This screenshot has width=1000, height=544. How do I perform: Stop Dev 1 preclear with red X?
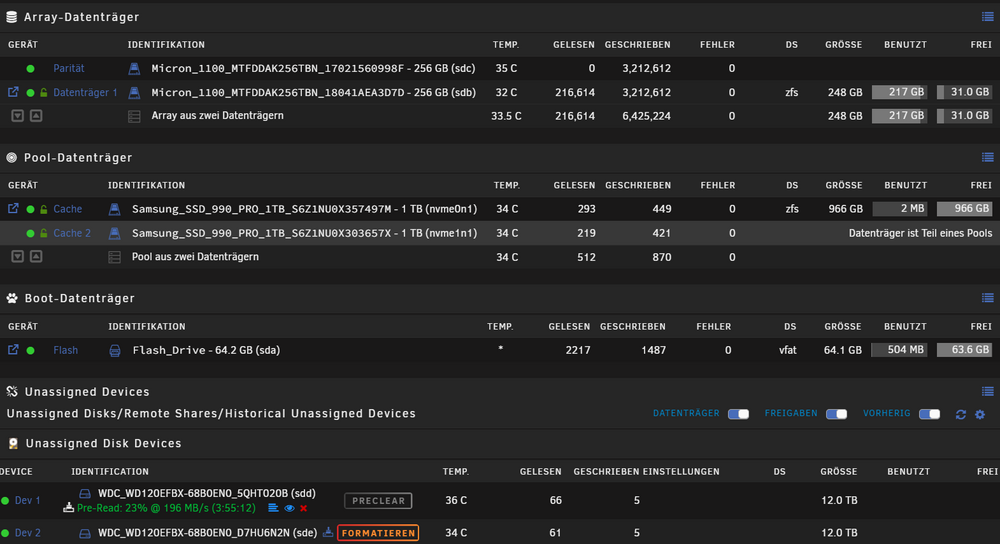click(x=304, y=508)
